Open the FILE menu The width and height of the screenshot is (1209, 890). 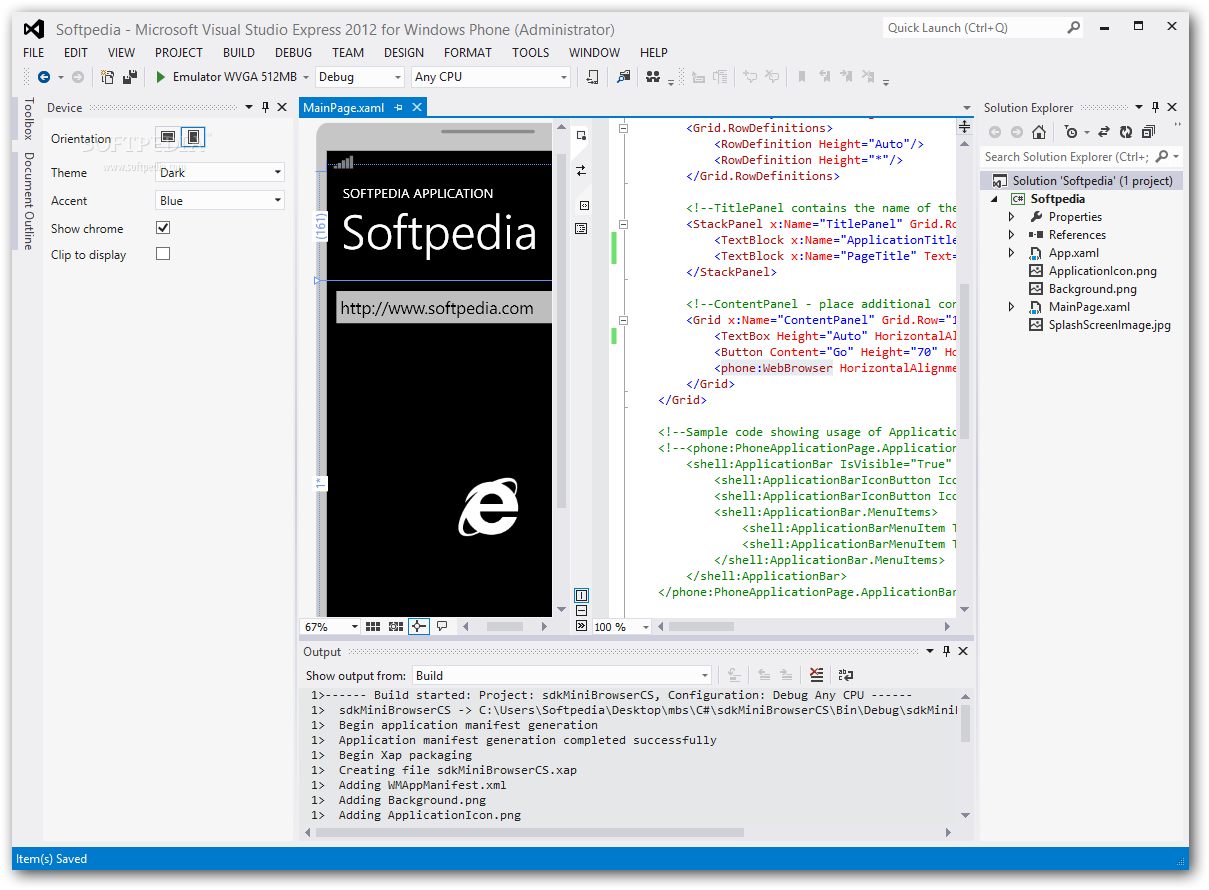click(x=33, y=52)
